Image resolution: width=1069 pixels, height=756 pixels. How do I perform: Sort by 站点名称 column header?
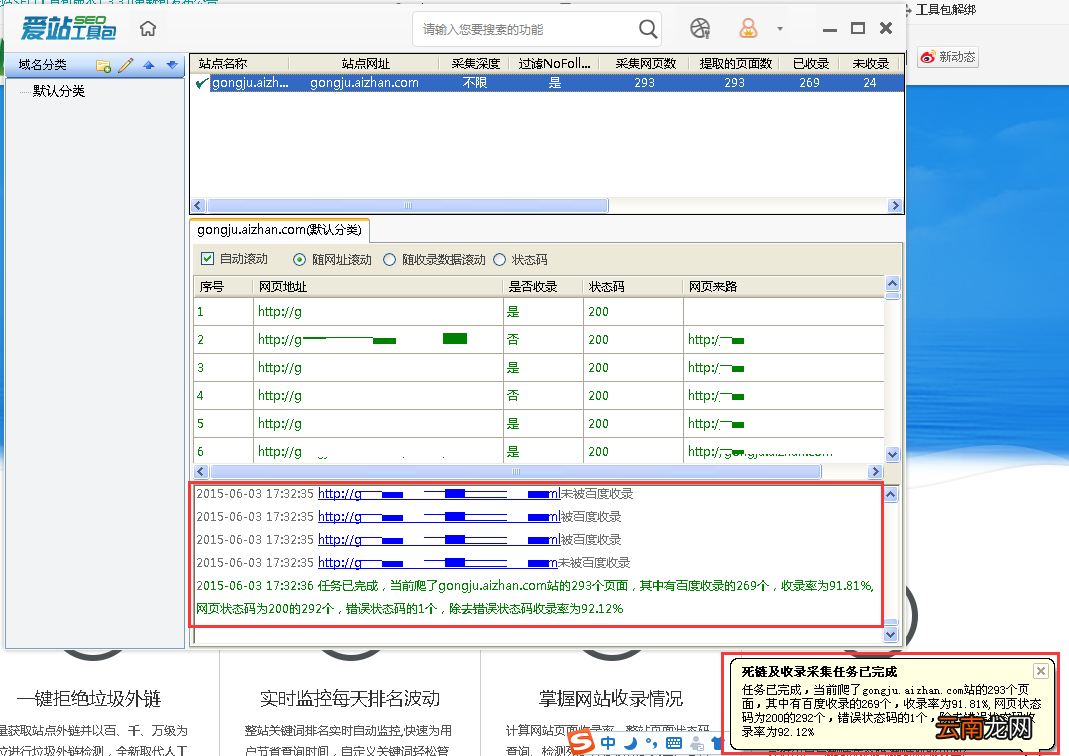223,63
